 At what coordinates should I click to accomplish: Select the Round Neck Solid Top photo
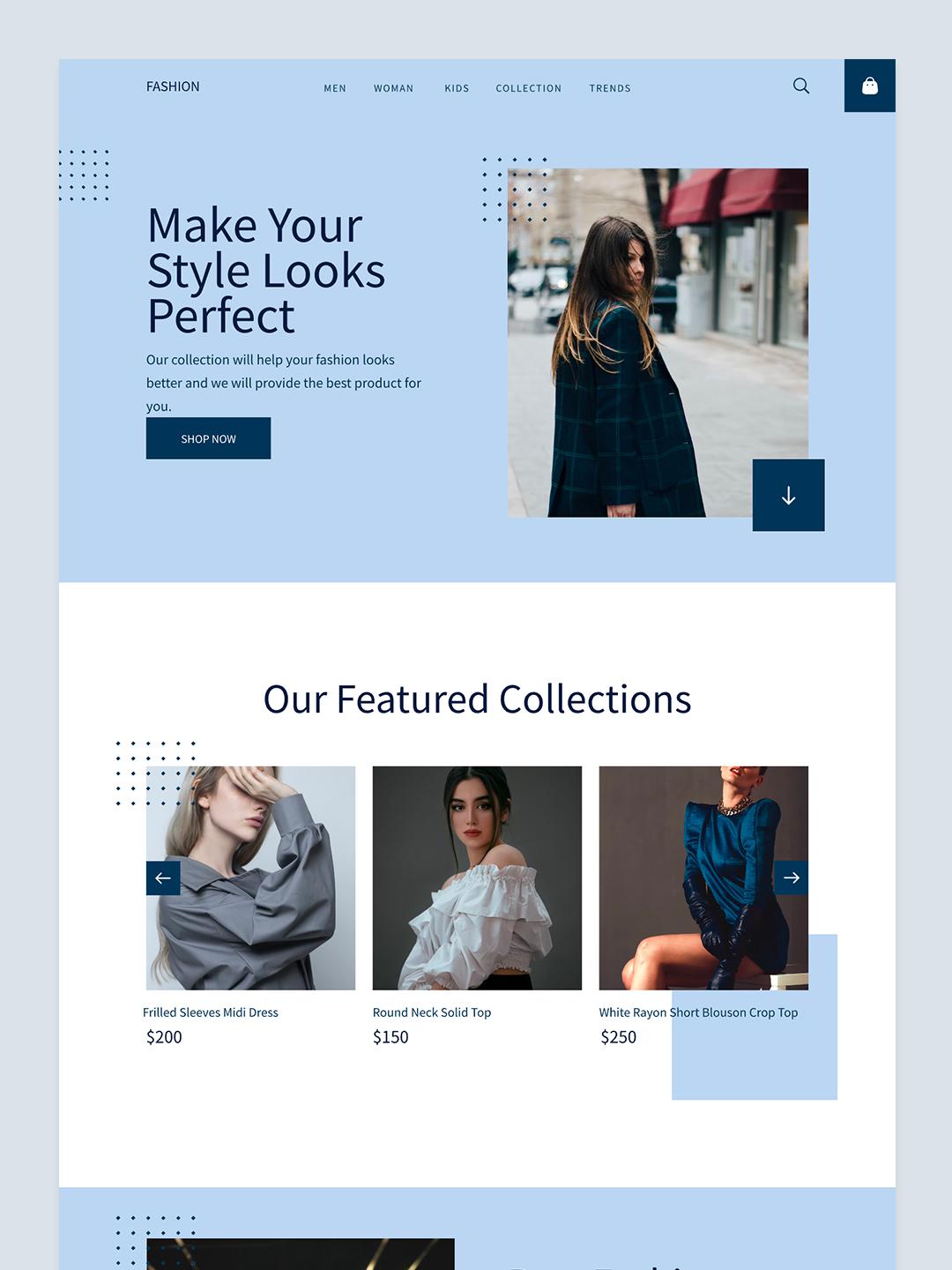477,878
